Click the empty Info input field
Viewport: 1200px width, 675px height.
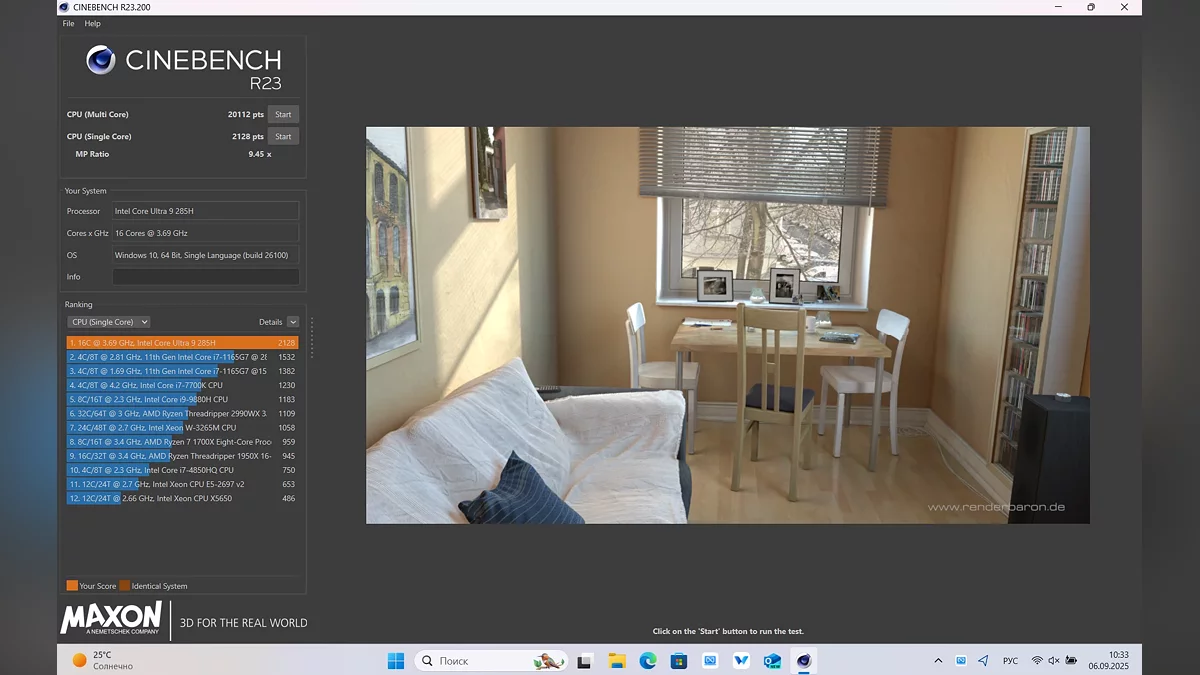(205, 277)
